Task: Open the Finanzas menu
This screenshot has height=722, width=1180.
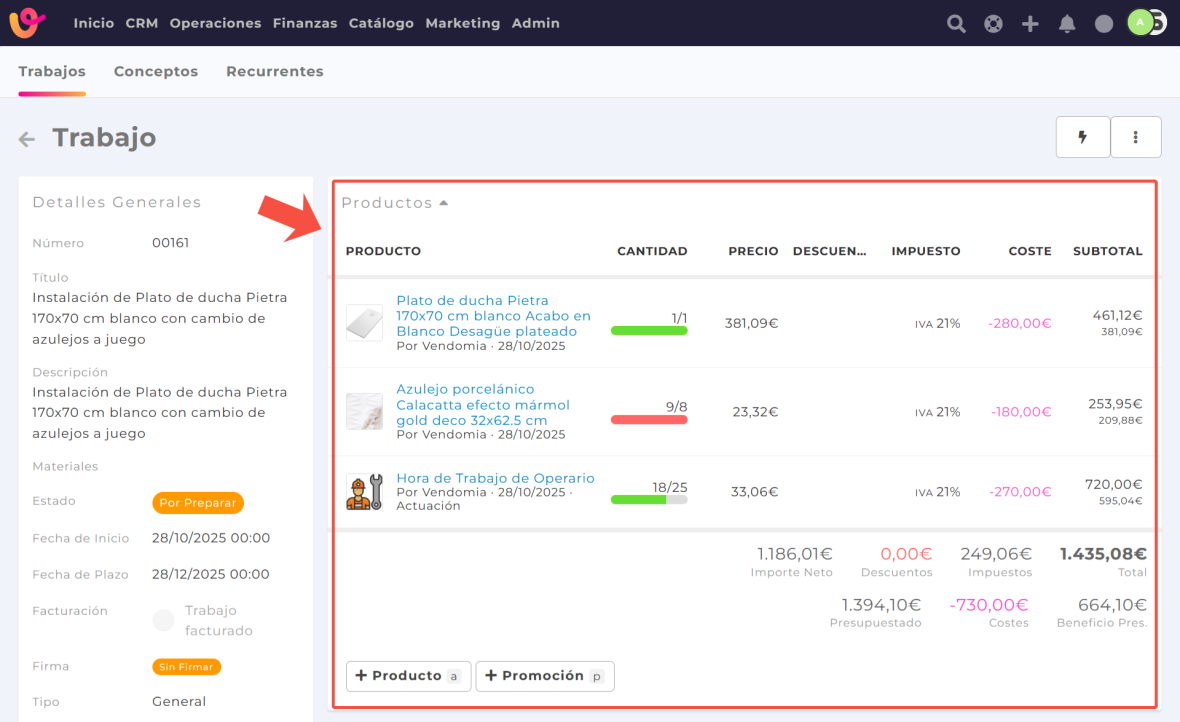Action: click(x=304, y=23)
